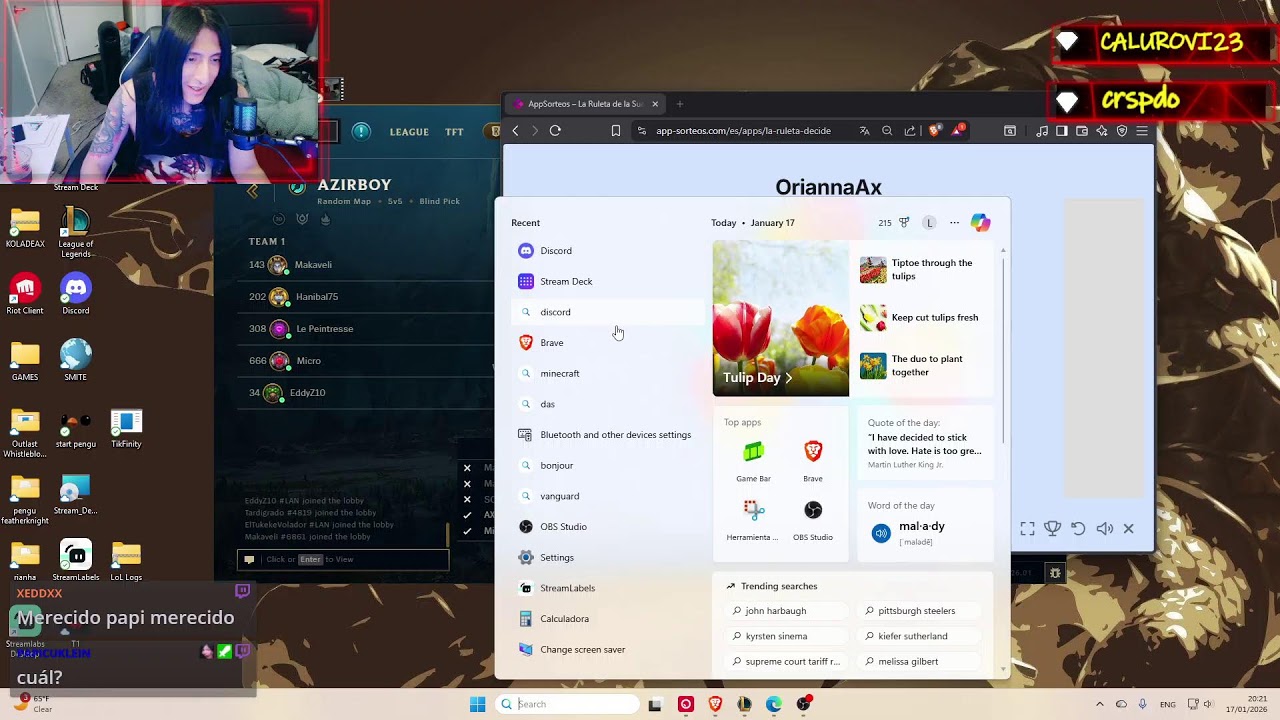Open Keep cut tulips fresh article
Image resolution: width=1280 pixels, height=720 pixels.
click(x=926, y=318)
